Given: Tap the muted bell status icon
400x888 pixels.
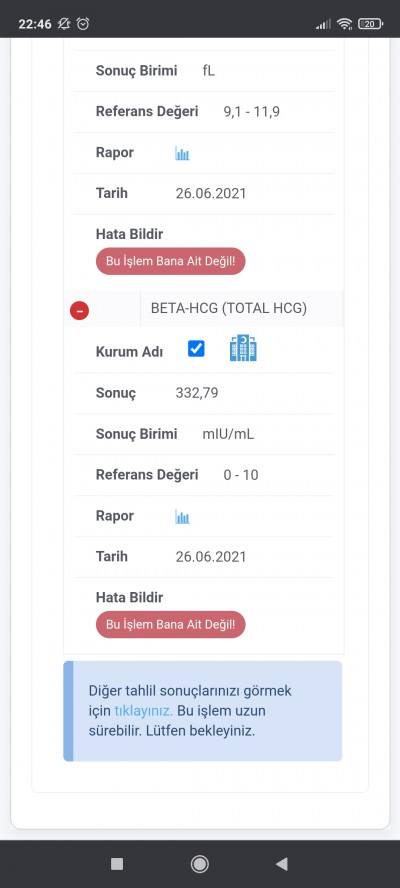Looking at the screenshot, I should click(64, 24).
